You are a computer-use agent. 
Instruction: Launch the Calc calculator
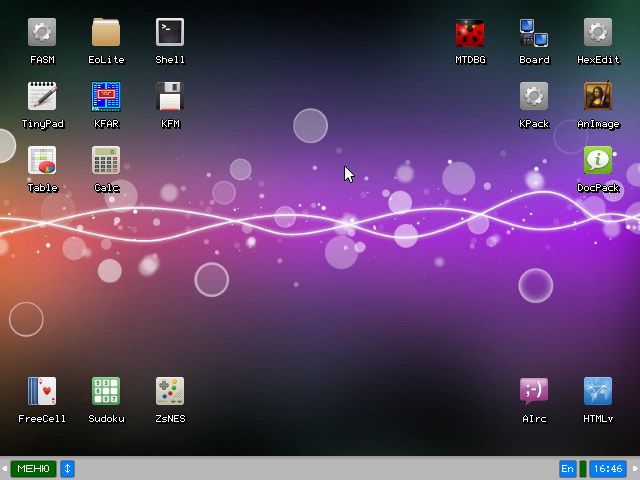pos(106,161)
